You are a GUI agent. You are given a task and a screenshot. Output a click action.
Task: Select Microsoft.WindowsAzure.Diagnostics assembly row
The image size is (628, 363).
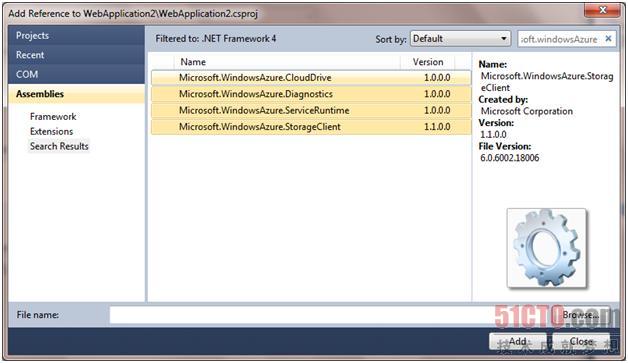tap(311, 94)
